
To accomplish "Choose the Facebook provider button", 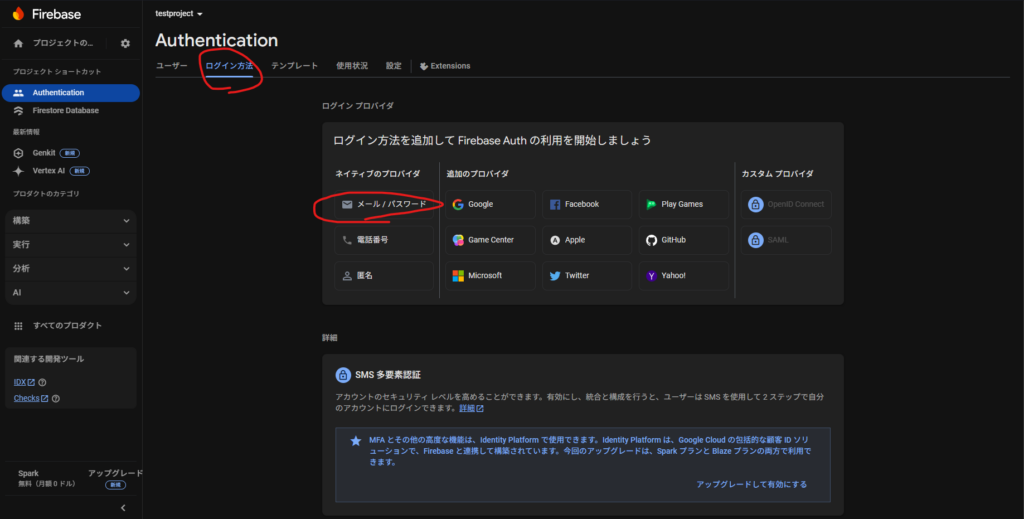I will [x=587, y=204].
